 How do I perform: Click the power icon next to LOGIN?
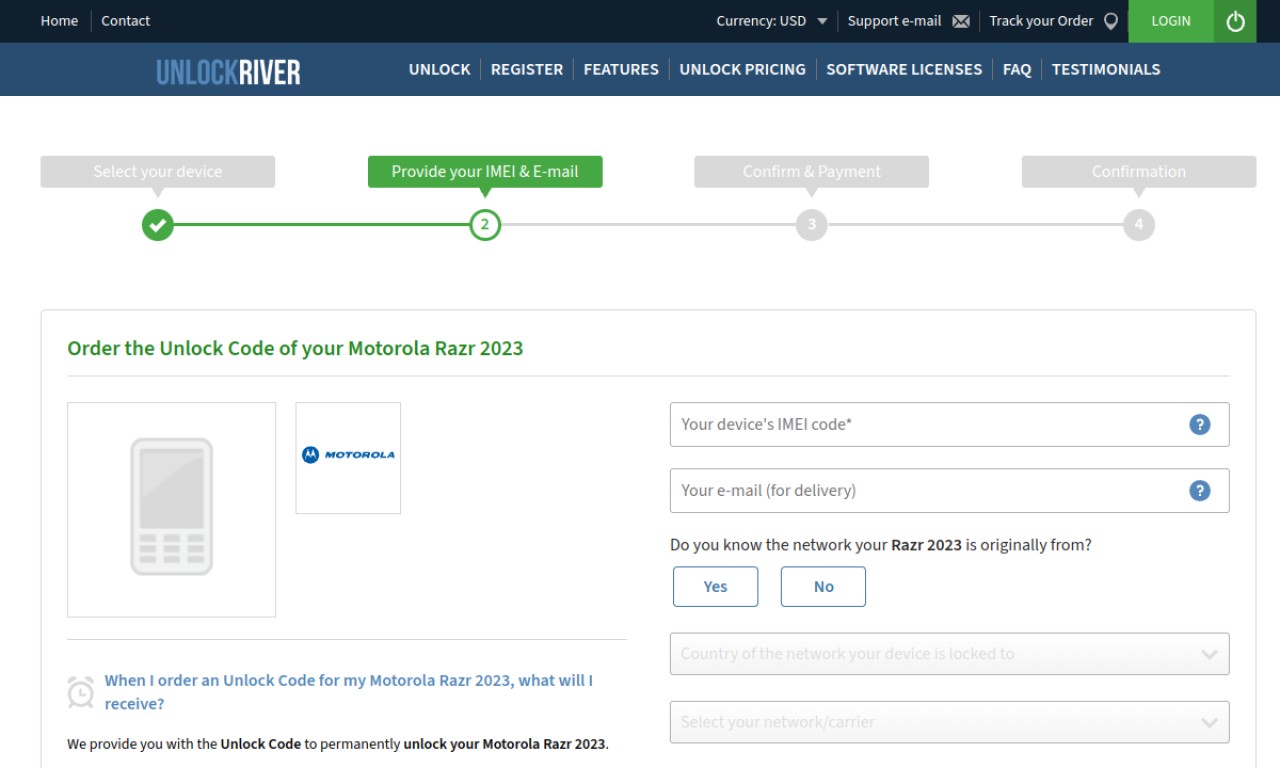[x=1235, y=21]
